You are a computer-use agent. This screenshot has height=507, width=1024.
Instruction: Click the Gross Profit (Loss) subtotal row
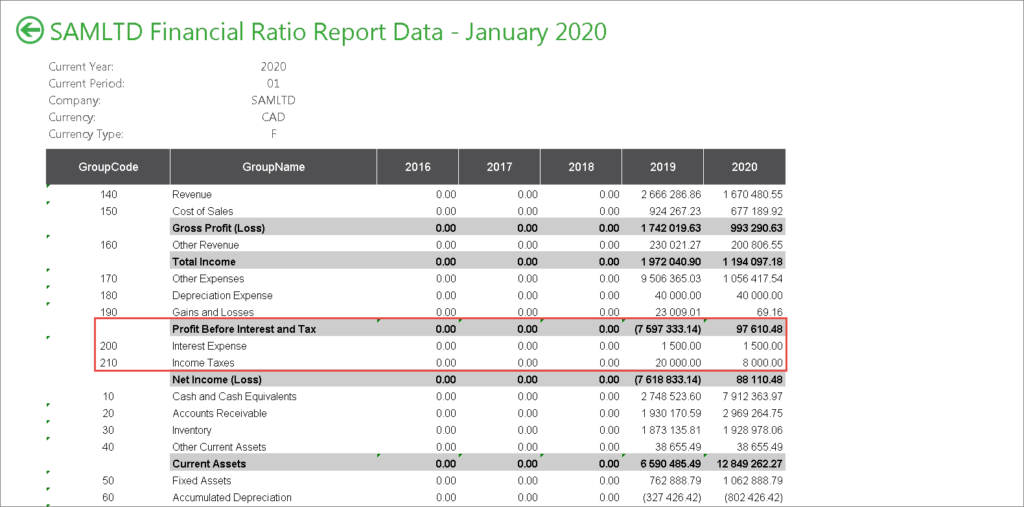(x=477, y=228)
